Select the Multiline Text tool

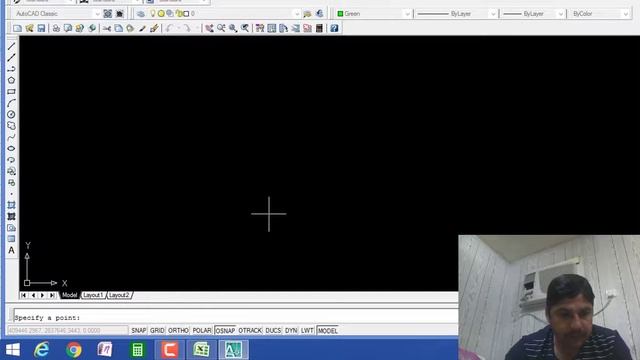click(x=11, y=250)
